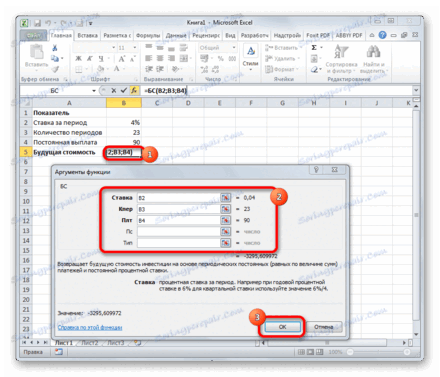Click the range selector icon beside Кпер

(226, 209)
